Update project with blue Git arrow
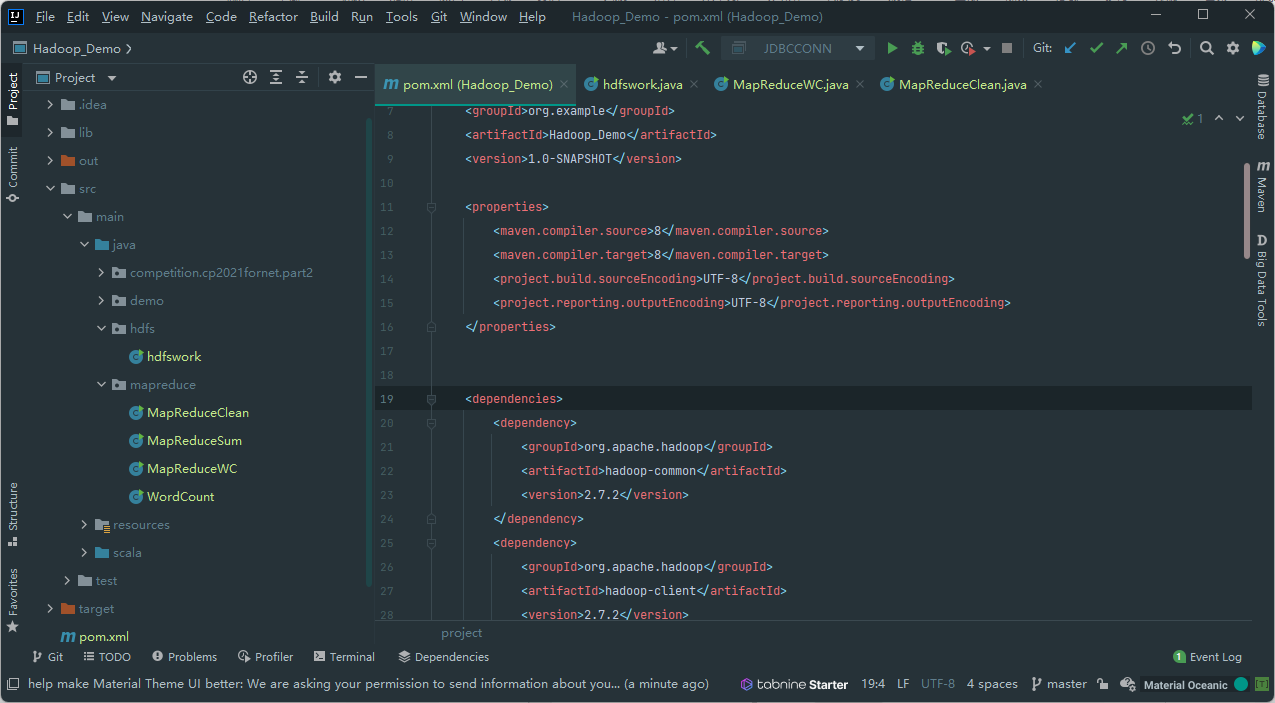The image size is (1275, 703). 1070,48
